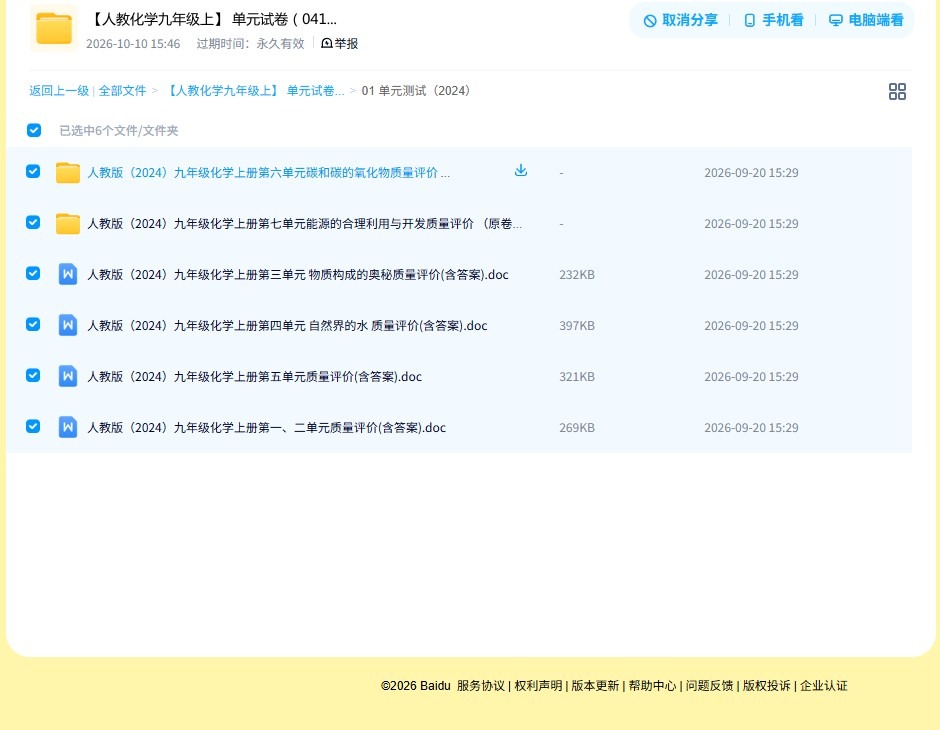Image resolution: width=940 pixels, height=730 pixels.
Task: Click folder icon of 第七单元能源的合理利用 row
Action: (68, 224)
